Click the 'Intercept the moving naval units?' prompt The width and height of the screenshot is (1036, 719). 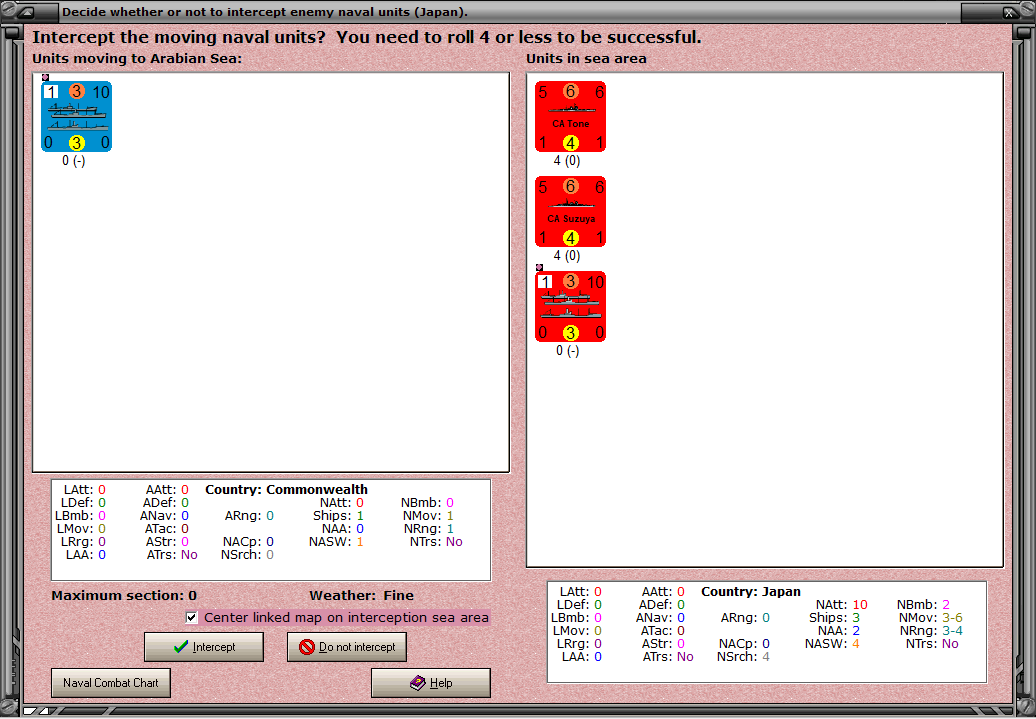(x=181, y=37)
